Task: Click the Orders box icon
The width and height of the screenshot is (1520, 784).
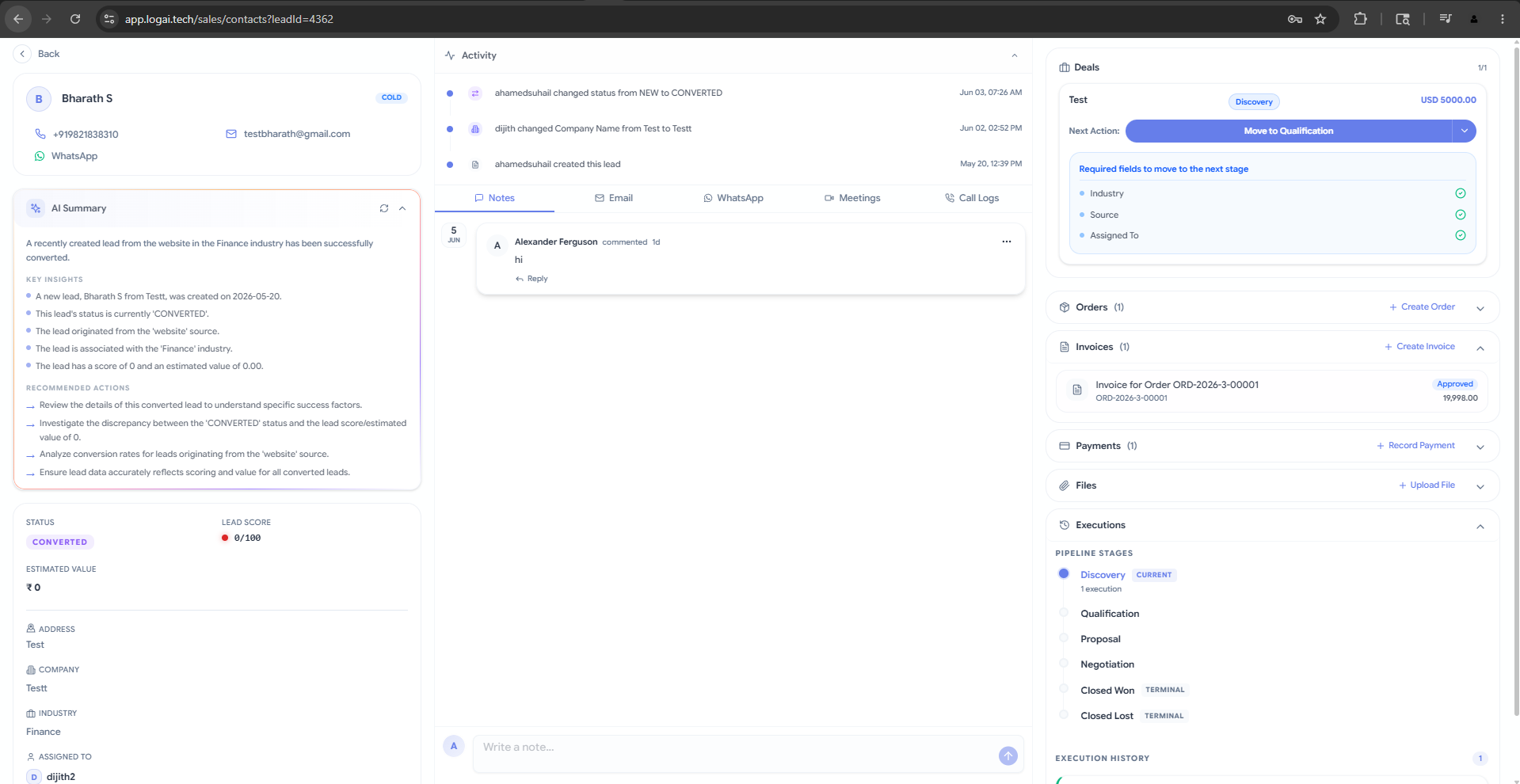Action: (1065, 307)
